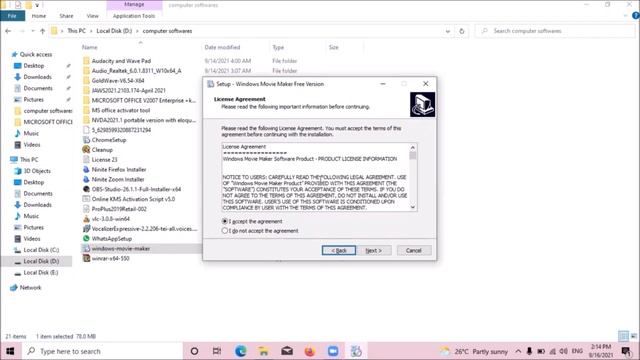Click the Back button in Setup
640x360 pixels.
(x=339, y=250)
